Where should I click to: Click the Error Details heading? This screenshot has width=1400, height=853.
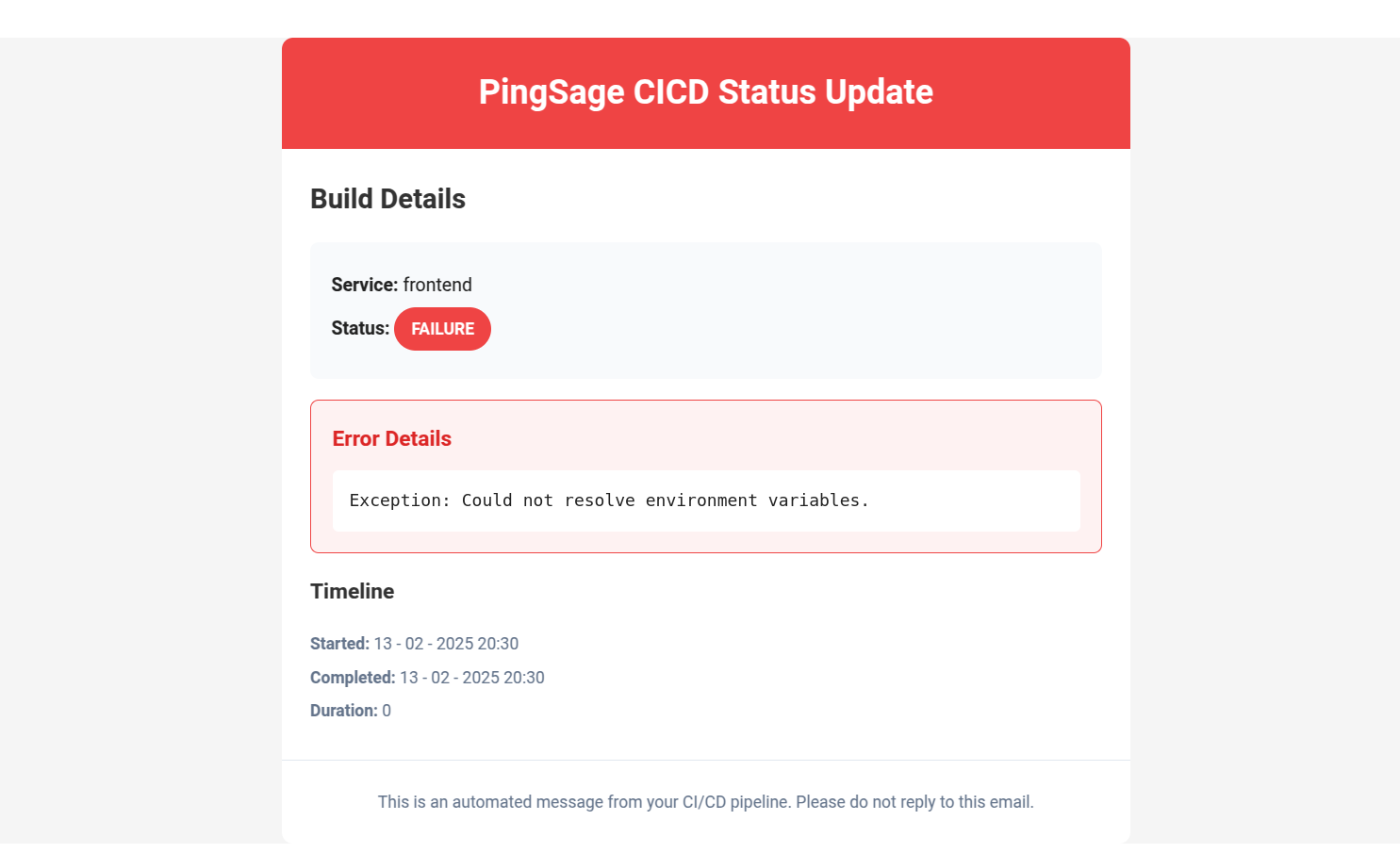(391, 438)
